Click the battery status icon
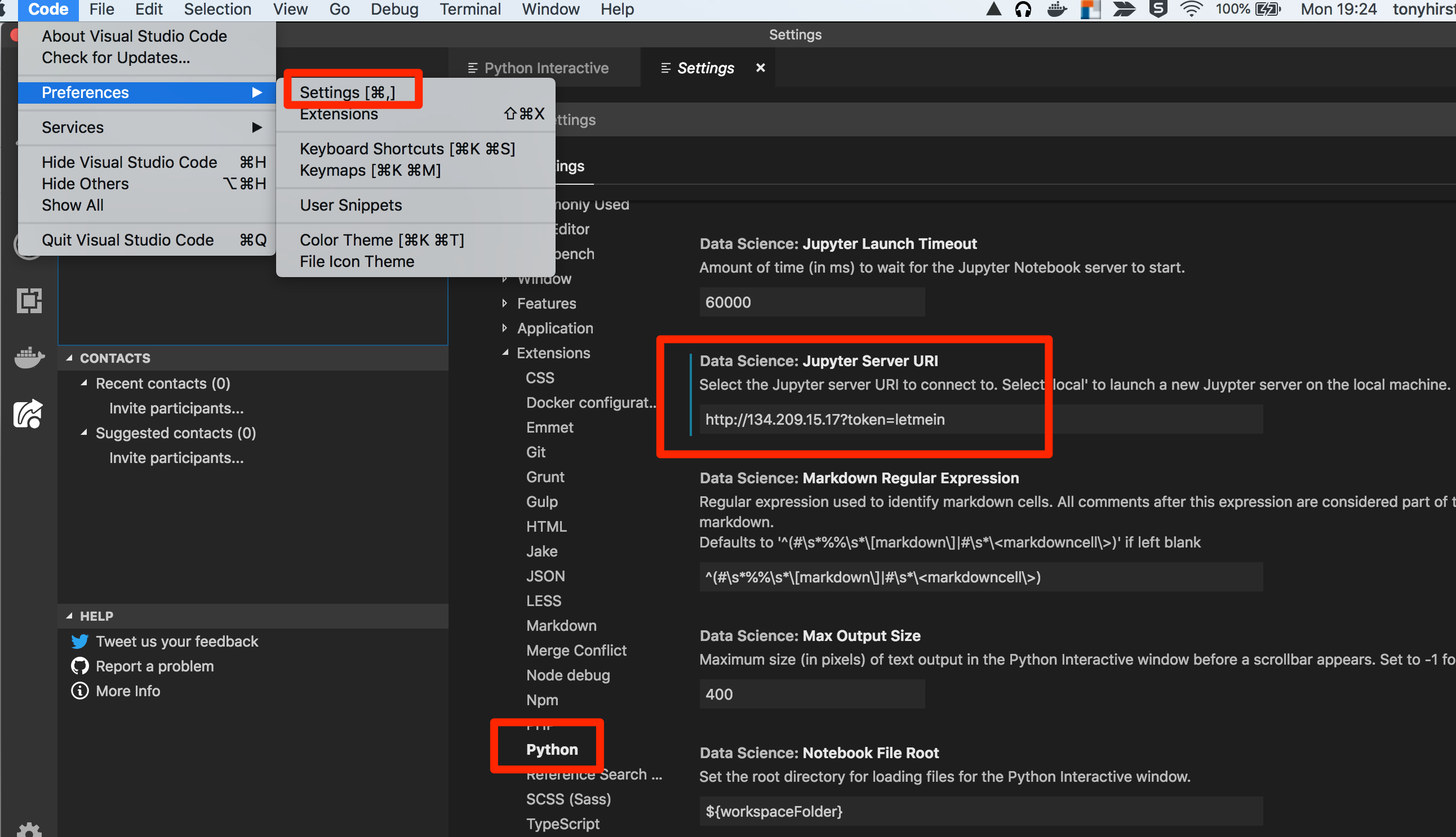Viewport: 1456px width, 837px height. coord(1267,9)
